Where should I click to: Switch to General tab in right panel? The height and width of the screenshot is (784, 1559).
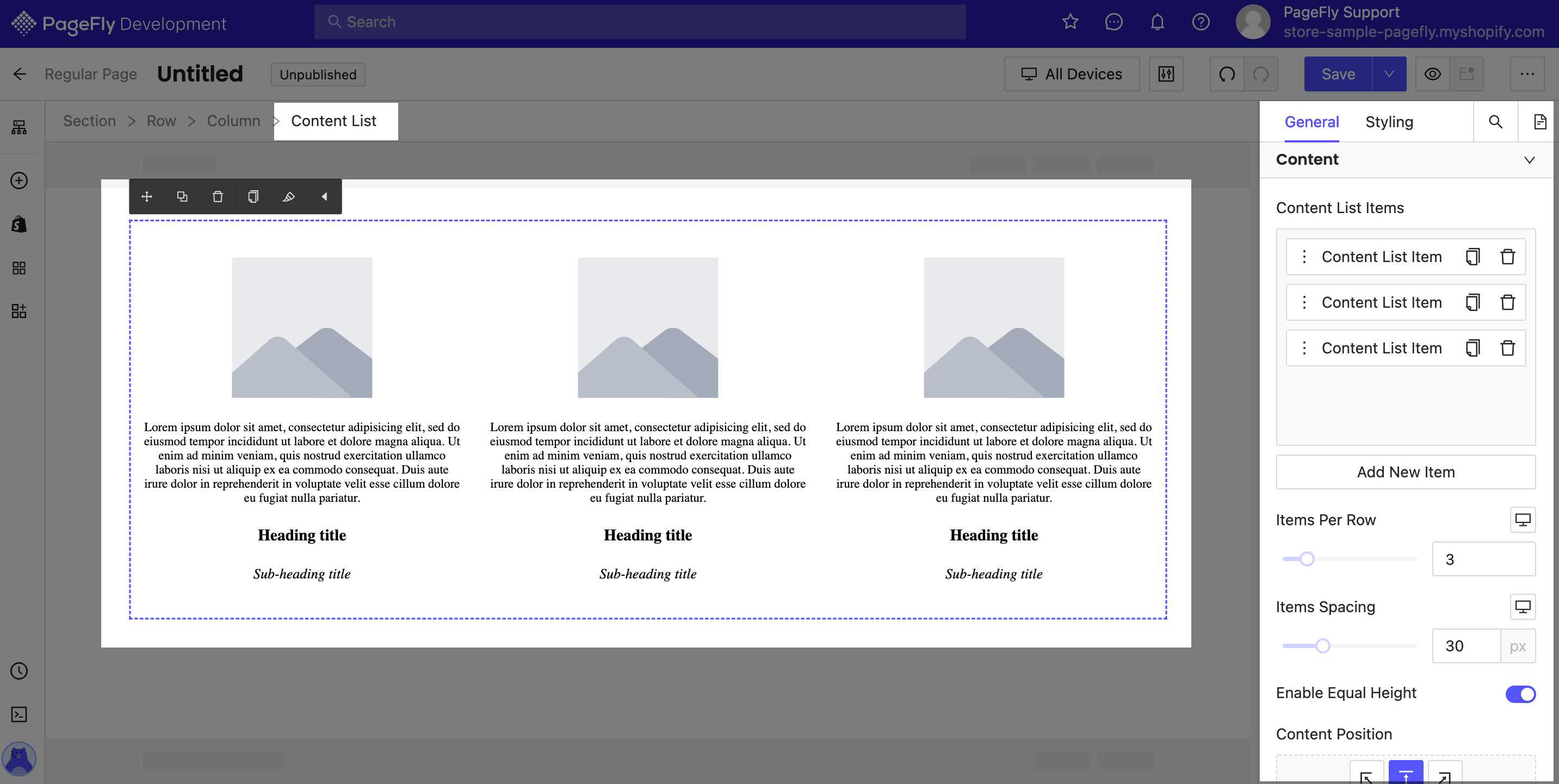pos(1312,122)
